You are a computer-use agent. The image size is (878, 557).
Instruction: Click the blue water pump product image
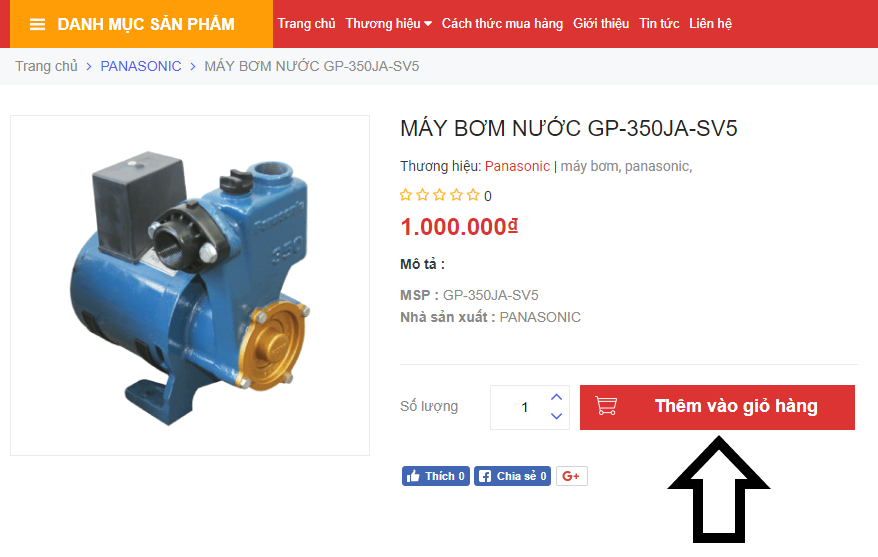coord(189,285)
